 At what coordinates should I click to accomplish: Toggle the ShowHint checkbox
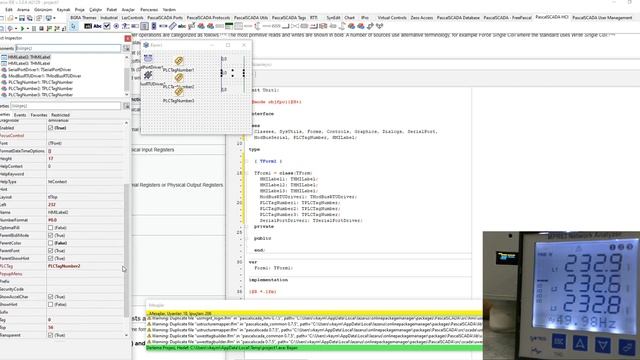(x=51, y=304)
